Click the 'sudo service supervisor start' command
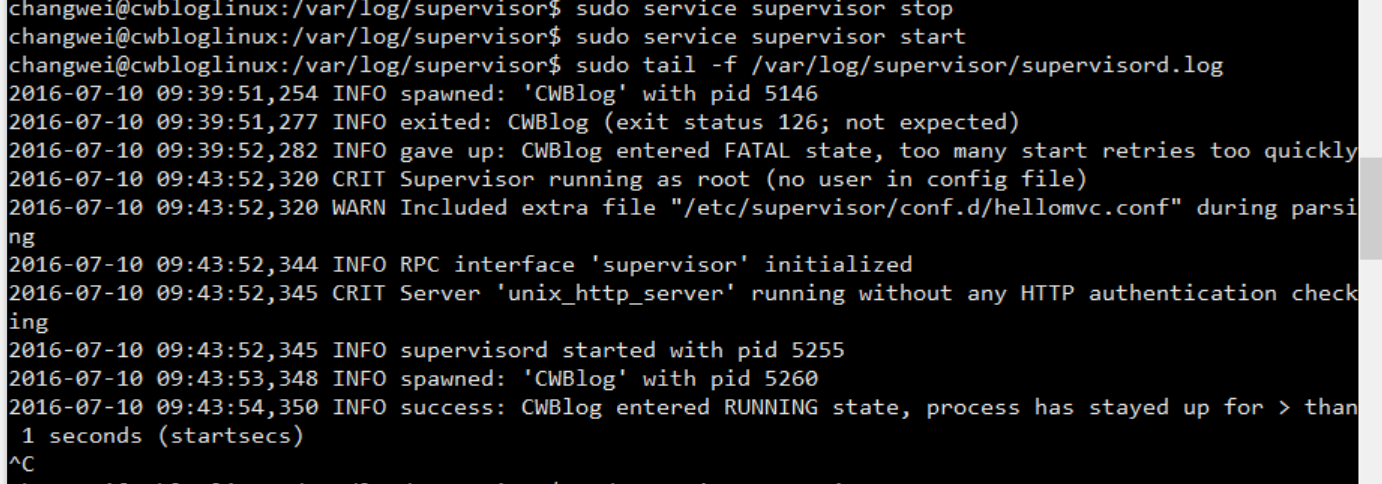The height and width of the screenshot is (484, 1382). click(770, 37)
